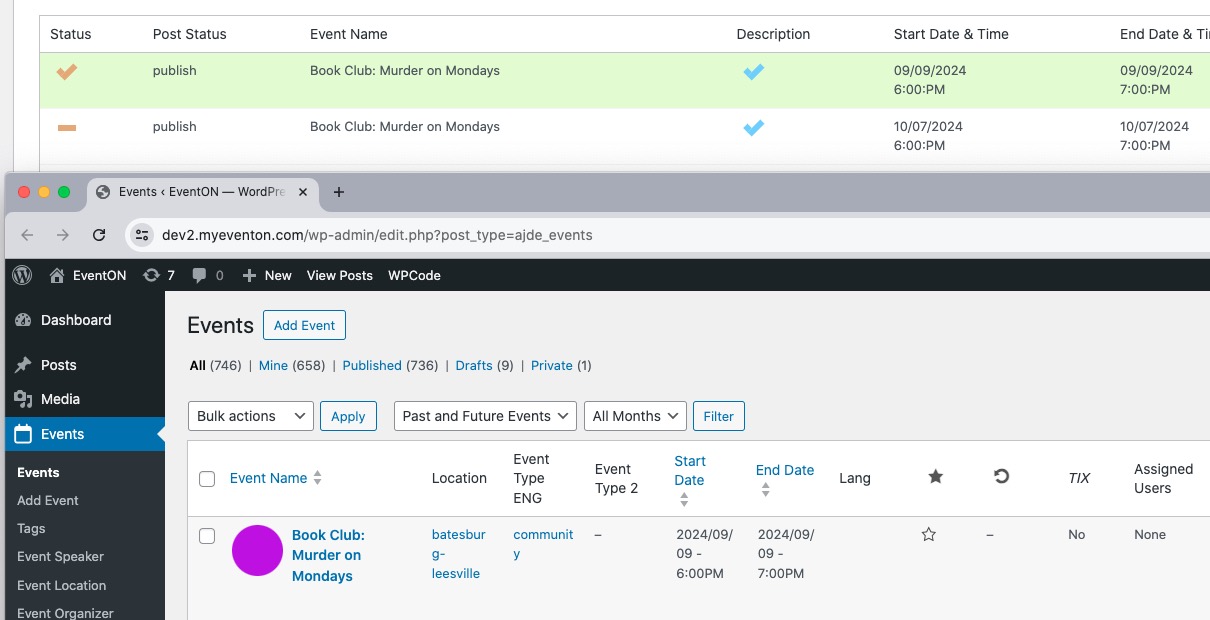
Task: Open the updates icon showing 7
Action: tap(151, 275)
